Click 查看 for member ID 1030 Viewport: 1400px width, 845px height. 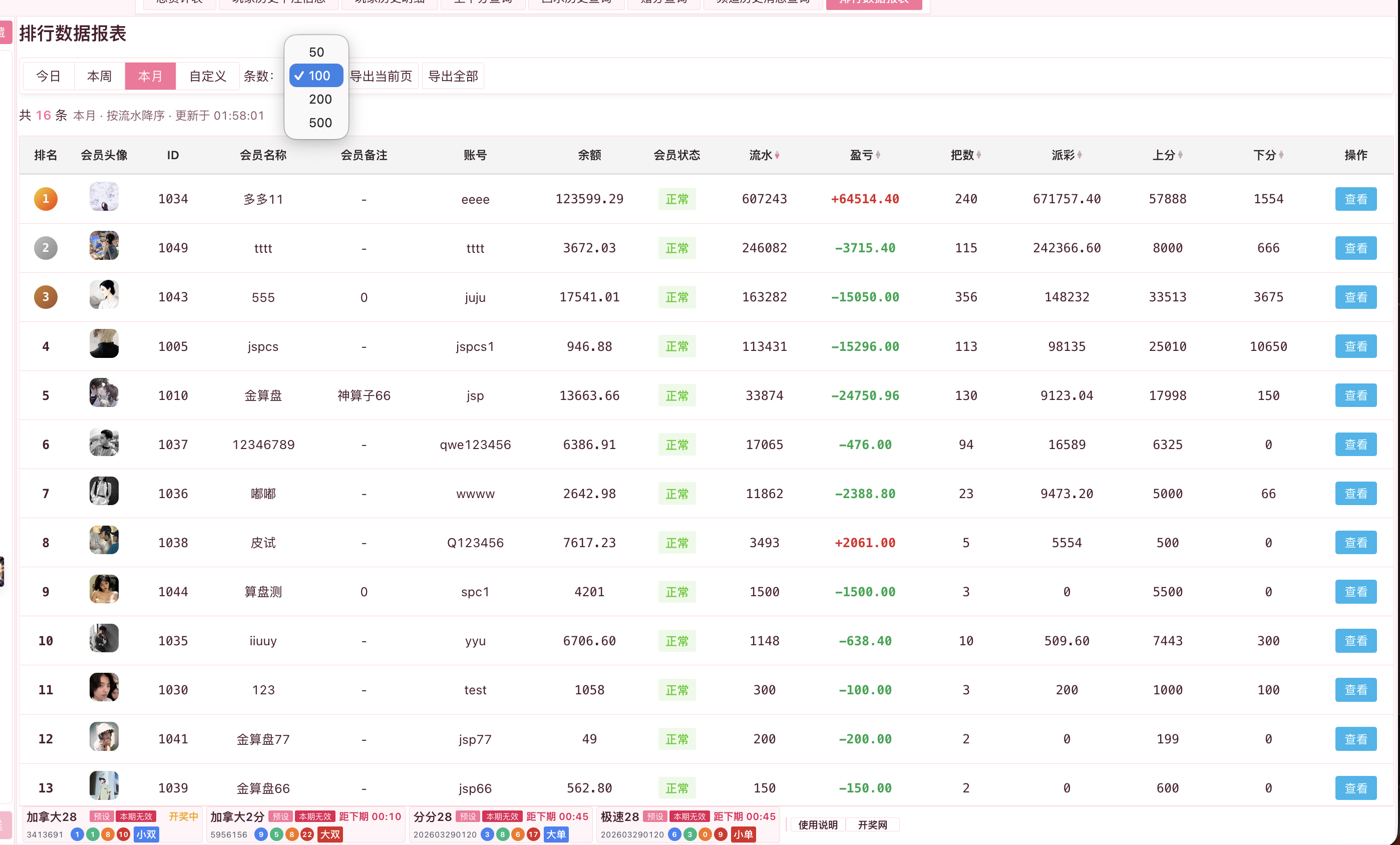pyautogui.click(x=1355, y=690)
